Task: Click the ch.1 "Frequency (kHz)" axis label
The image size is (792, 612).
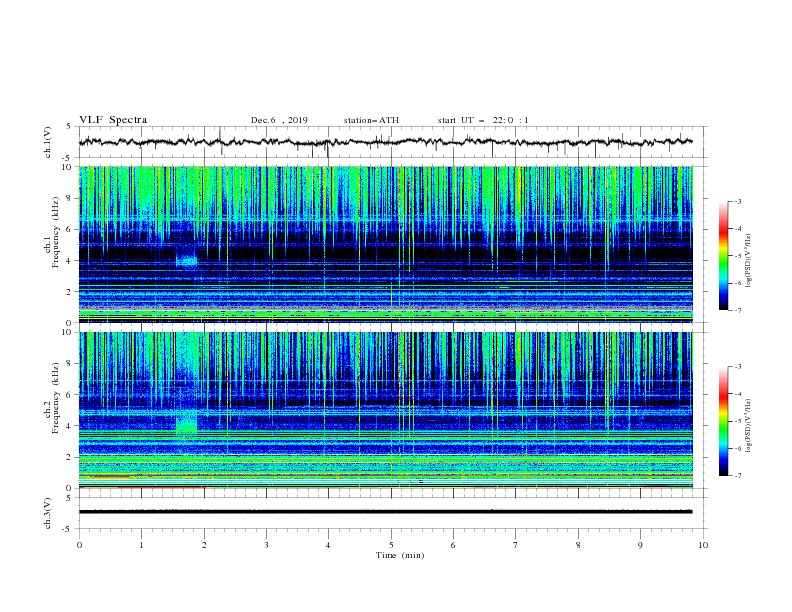Action: pyautogui.click(x=55, y=232)
